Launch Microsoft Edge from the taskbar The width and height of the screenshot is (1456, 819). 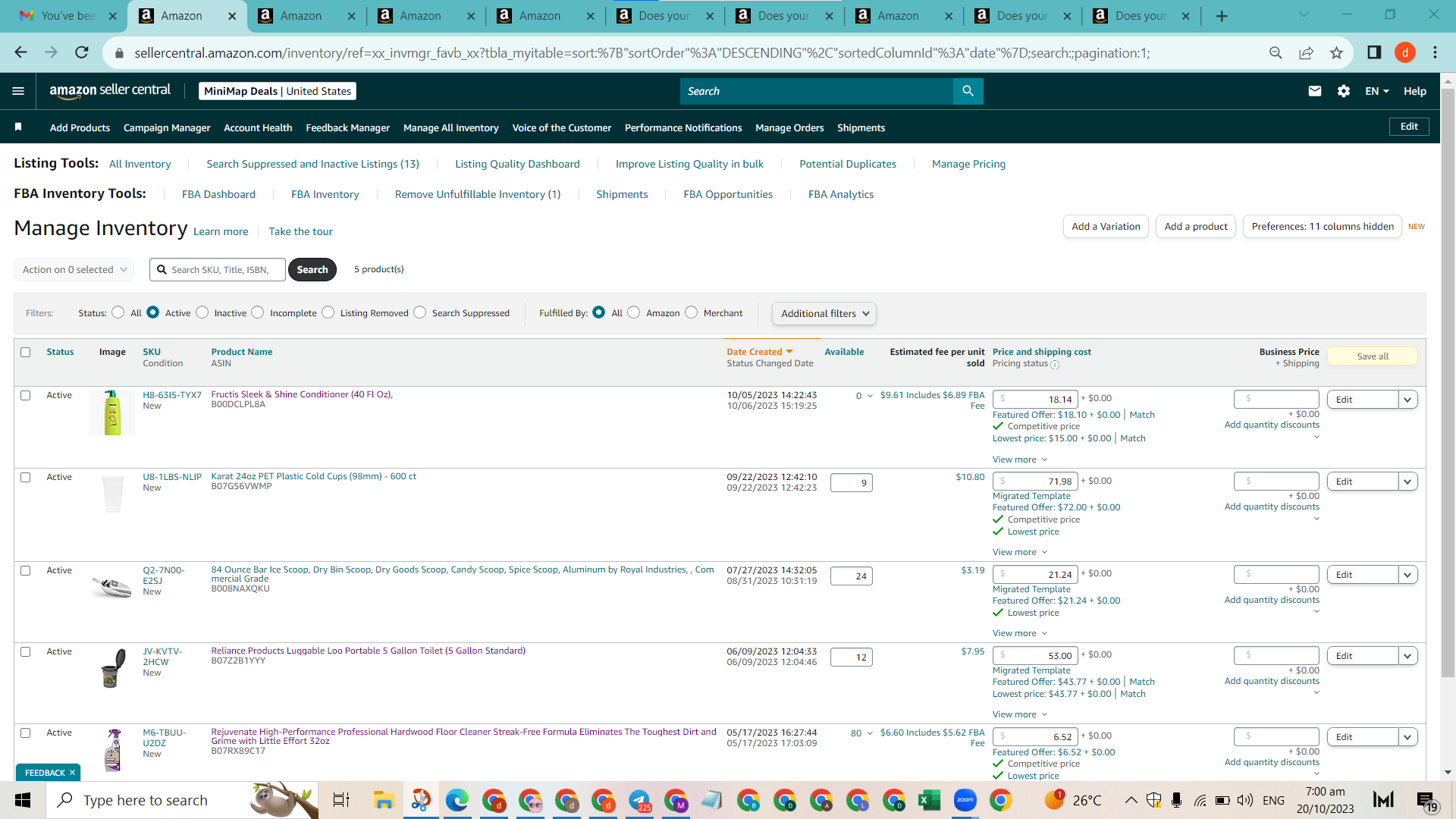point(457,800)
